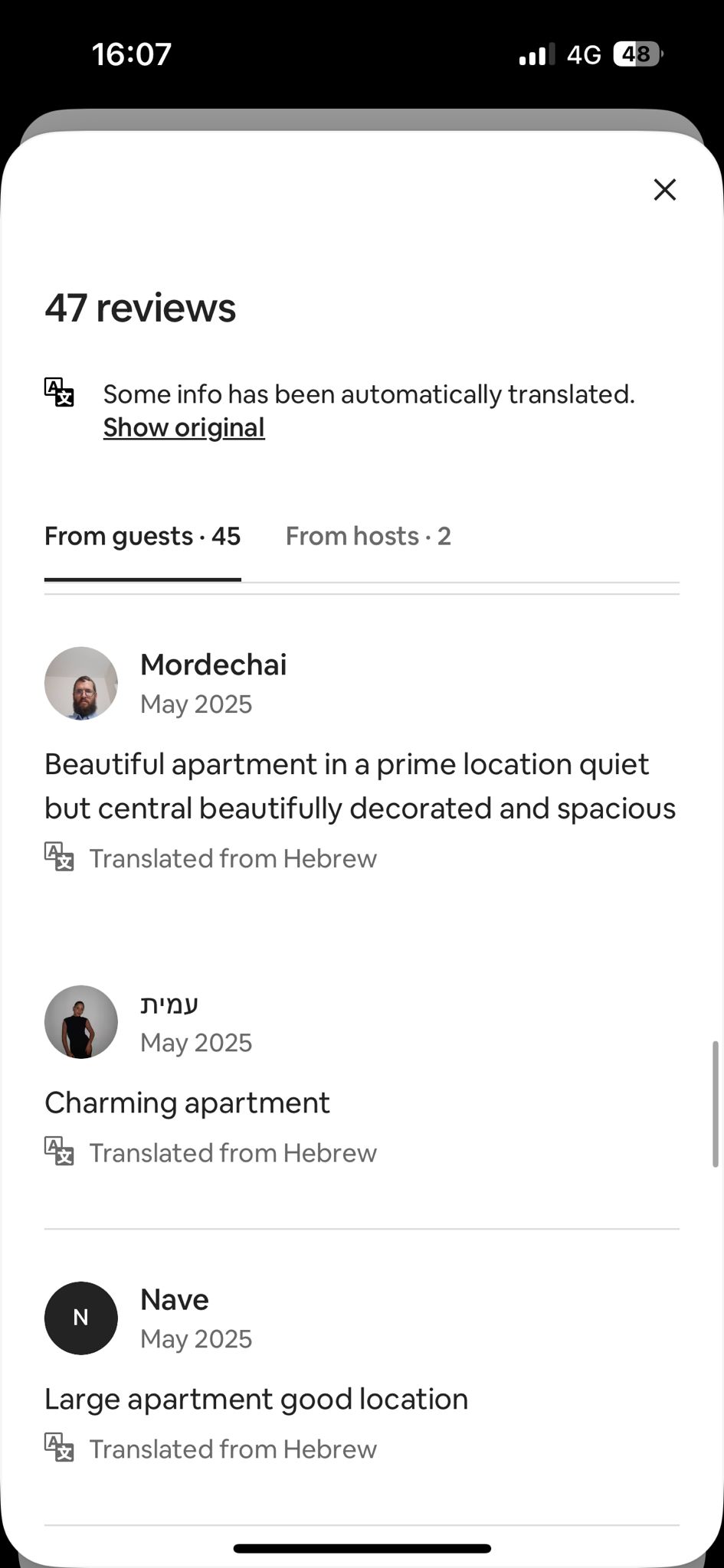Image resolution: width=724 pixels, height=1568 pixels.
Task: Tap the home indicator bar at bottom
Action: (x=362, y=1548)
